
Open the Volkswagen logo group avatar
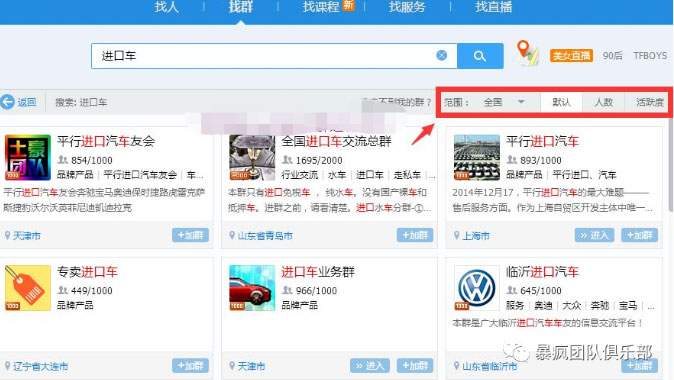pos(477,288)
